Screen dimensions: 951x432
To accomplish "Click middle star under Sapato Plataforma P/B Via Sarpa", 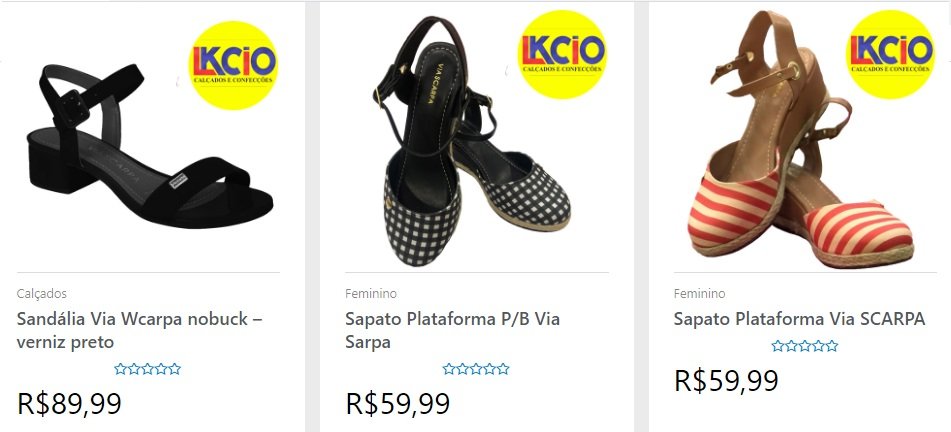I will click(476, 369).
